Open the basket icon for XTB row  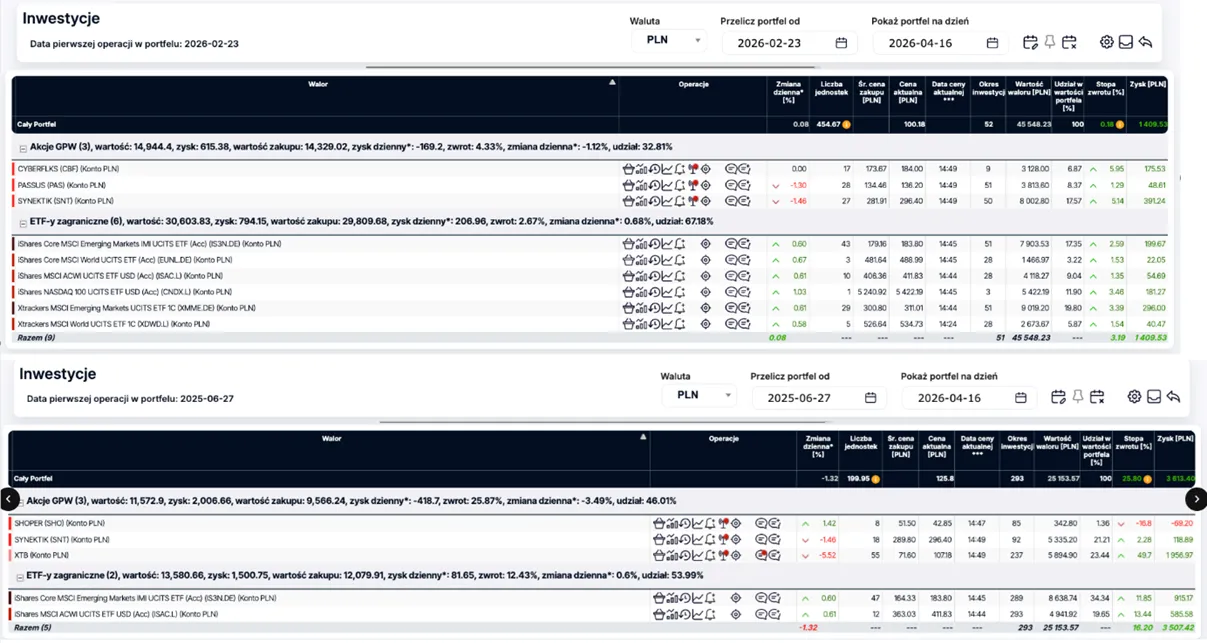pyautogui.click(x=658, y=555)
